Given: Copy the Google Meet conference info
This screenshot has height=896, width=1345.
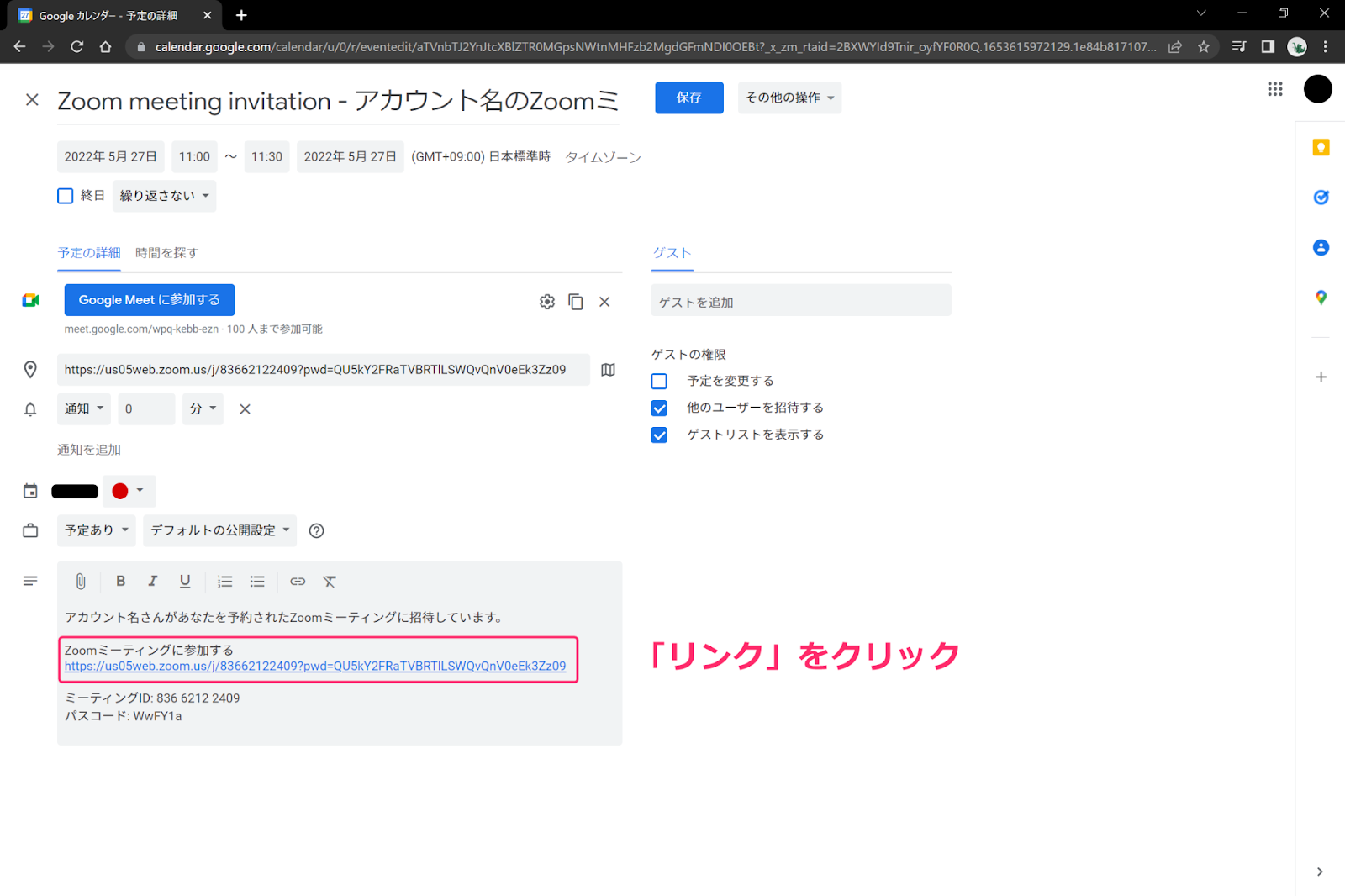Looking at the screenshot, I should click(576, 302).
